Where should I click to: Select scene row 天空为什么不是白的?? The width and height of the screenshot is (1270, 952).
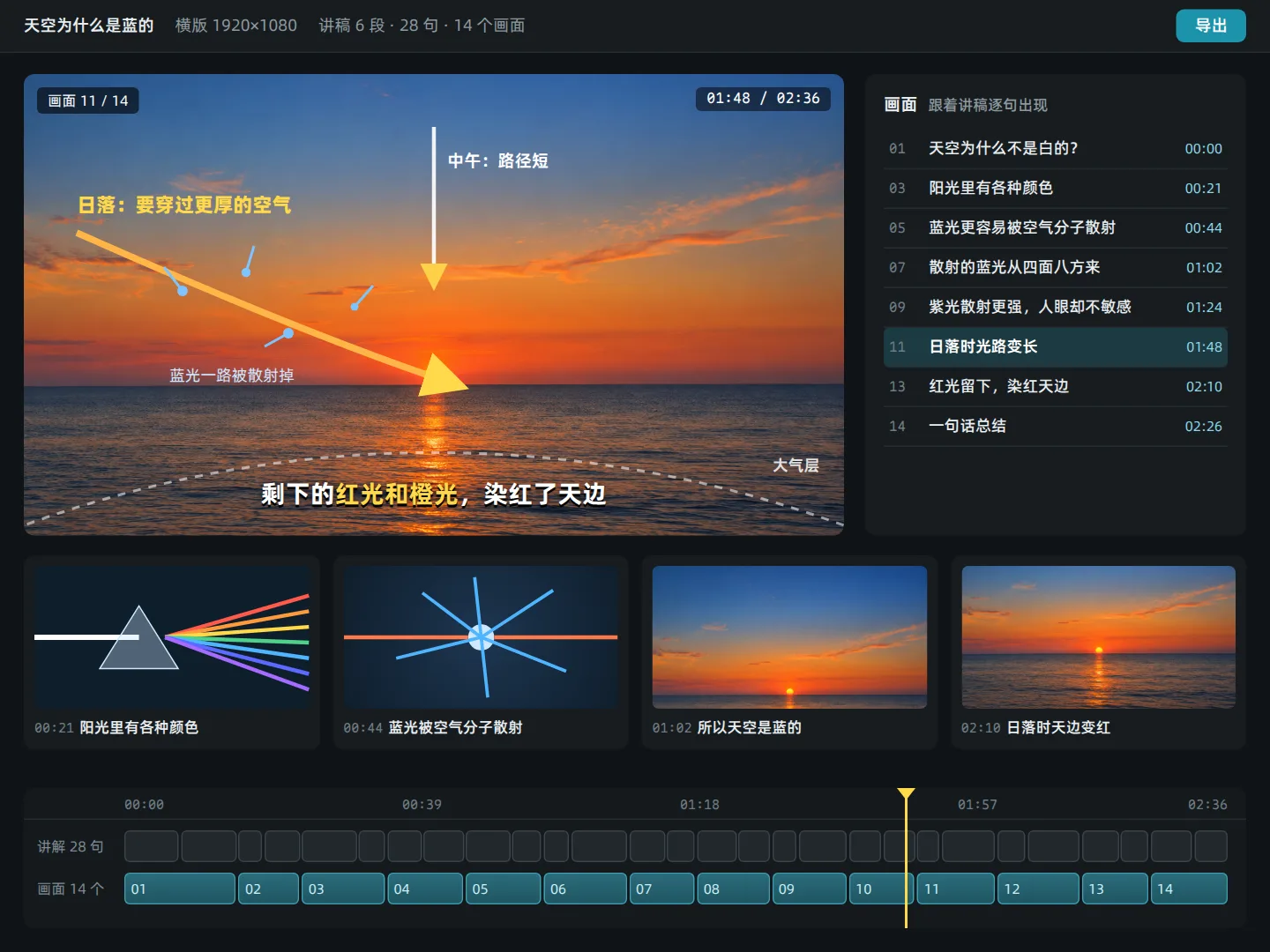(x=1055, y=148)
